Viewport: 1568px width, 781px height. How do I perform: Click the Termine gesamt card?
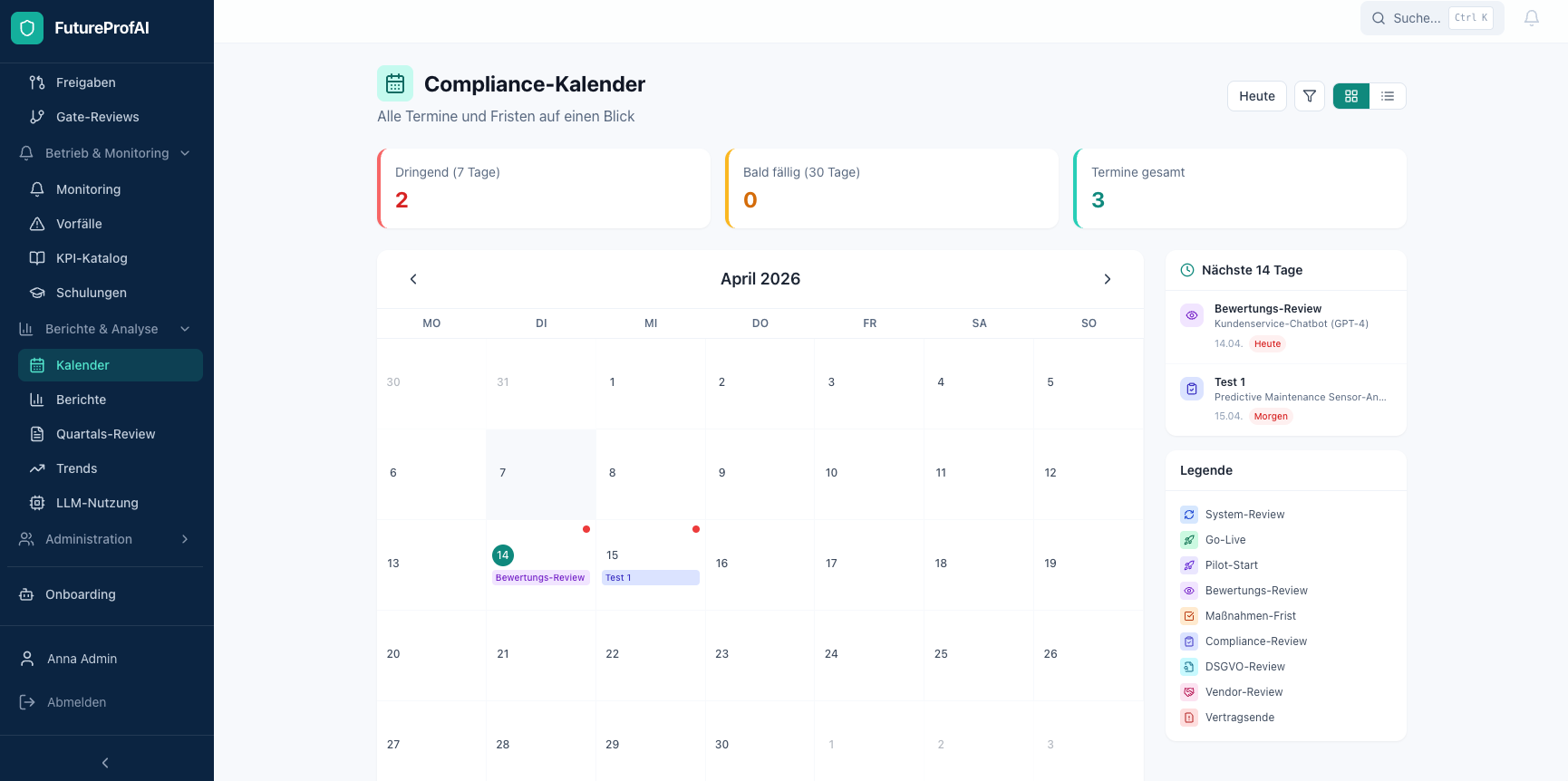click(1240, 188)
